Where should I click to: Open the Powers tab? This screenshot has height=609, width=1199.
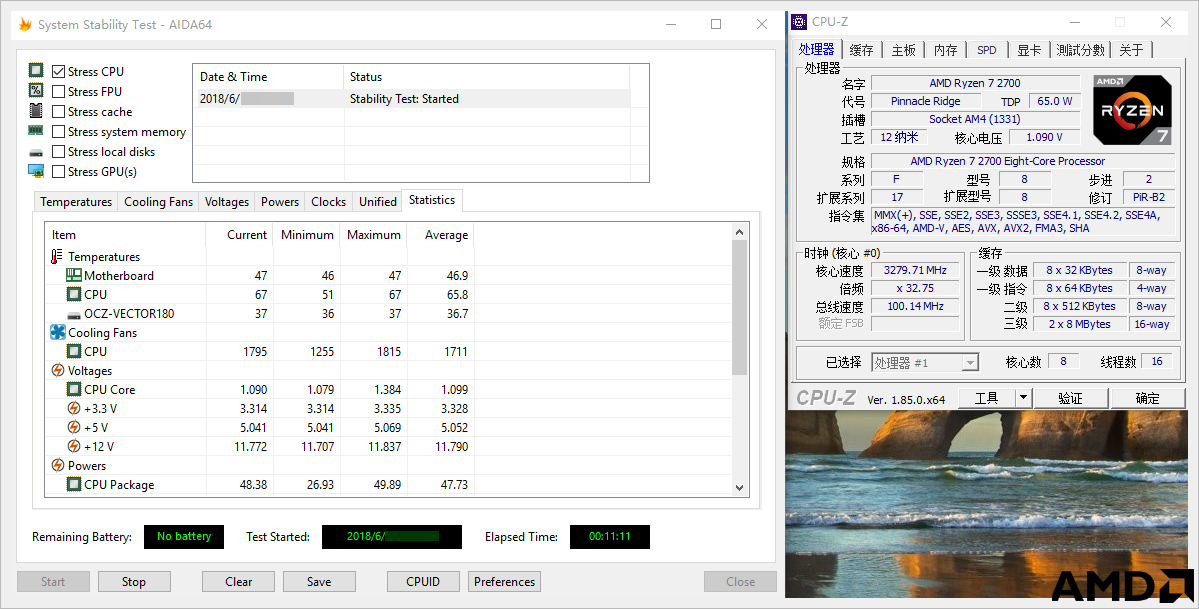tap(280, 201)
